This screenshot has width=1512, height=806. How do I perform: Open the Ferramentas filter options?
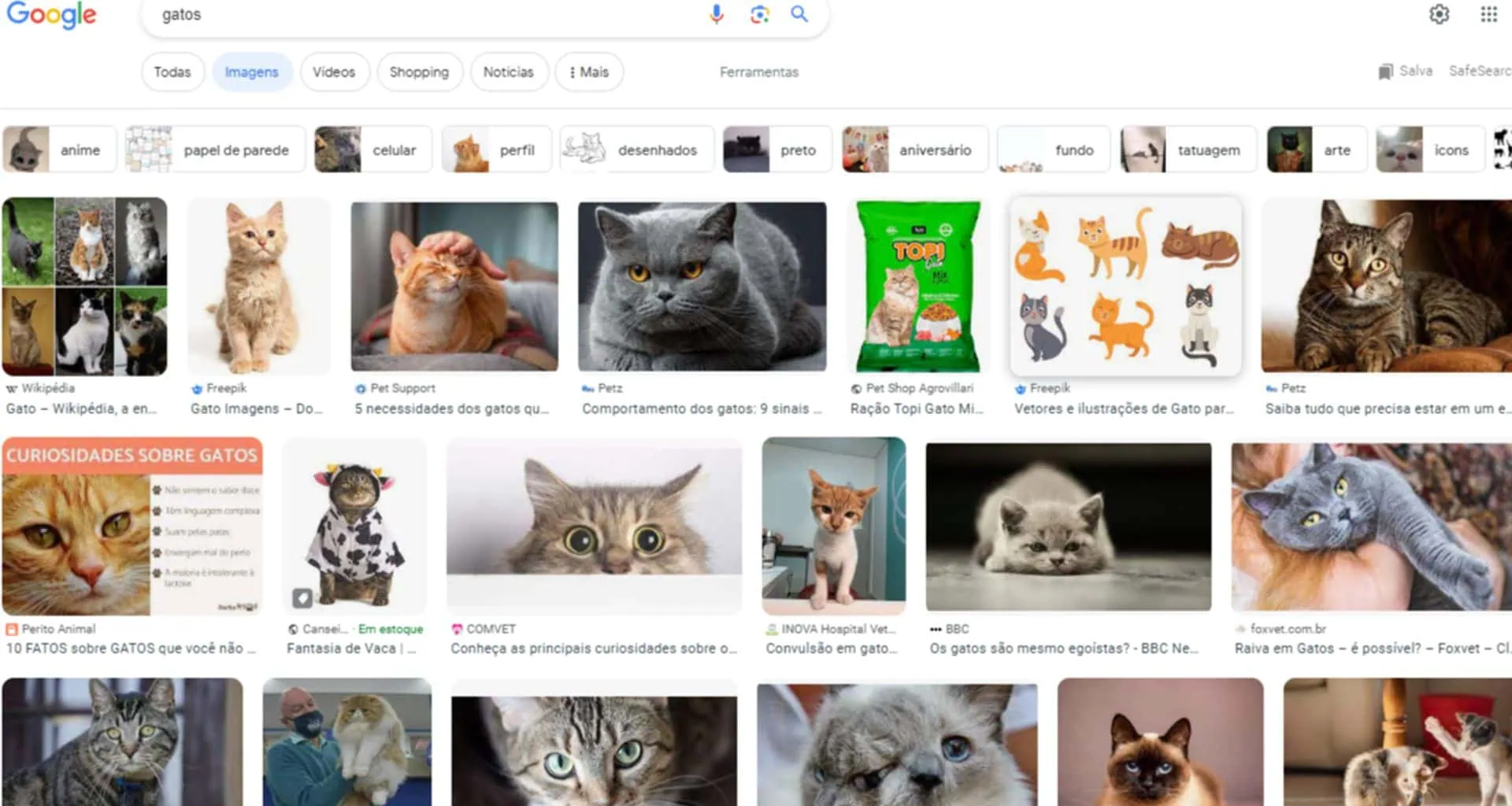(758, 72)
